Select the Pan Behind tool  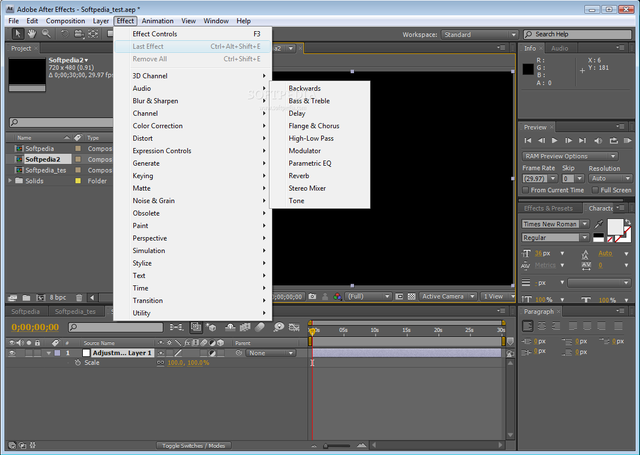point(93,34)
